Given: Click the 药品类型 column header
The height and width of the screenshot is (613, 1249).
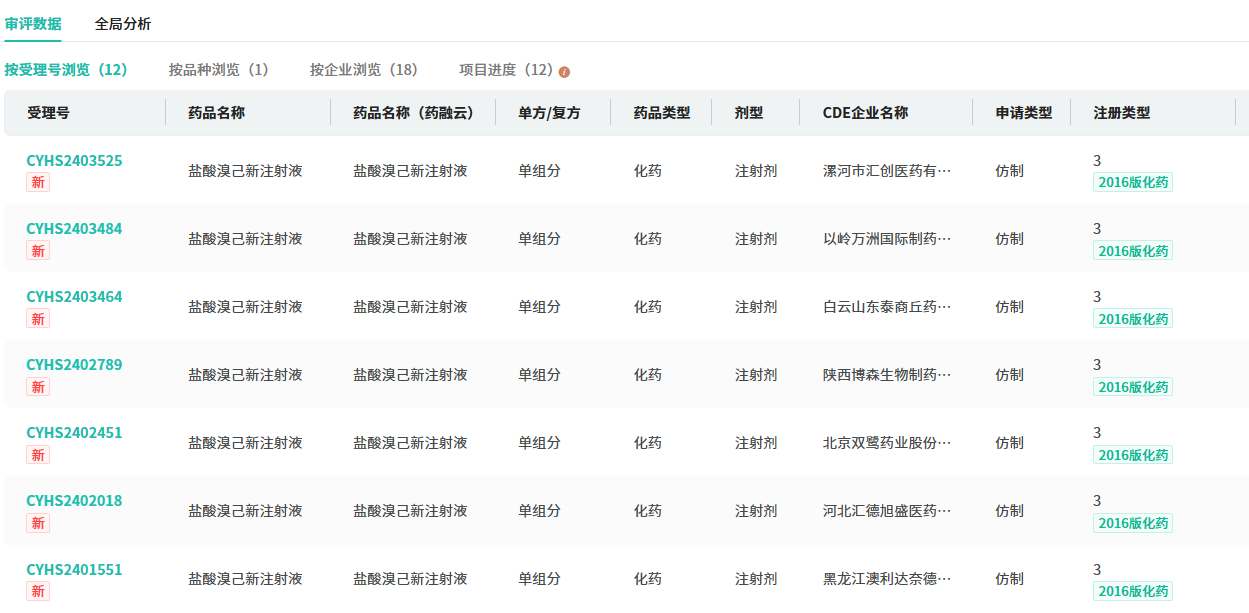Looking at the screenshot, I should [662, 113].
